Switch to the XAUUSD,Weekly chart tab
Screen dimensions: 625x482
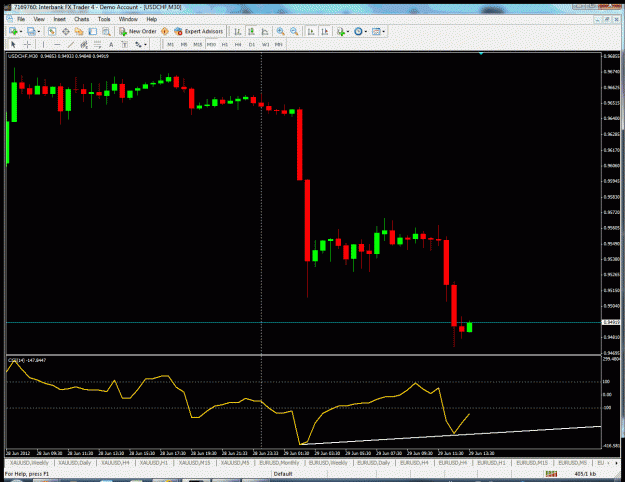(x=29, y=463)
